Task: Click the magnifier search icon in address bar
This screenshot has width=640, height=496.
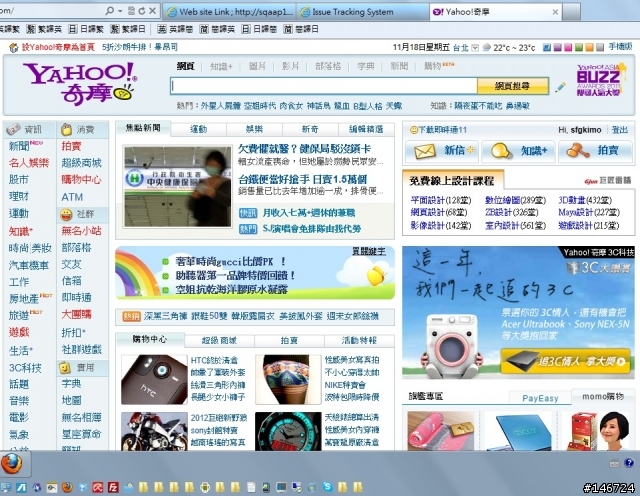Action: (110, 11)
